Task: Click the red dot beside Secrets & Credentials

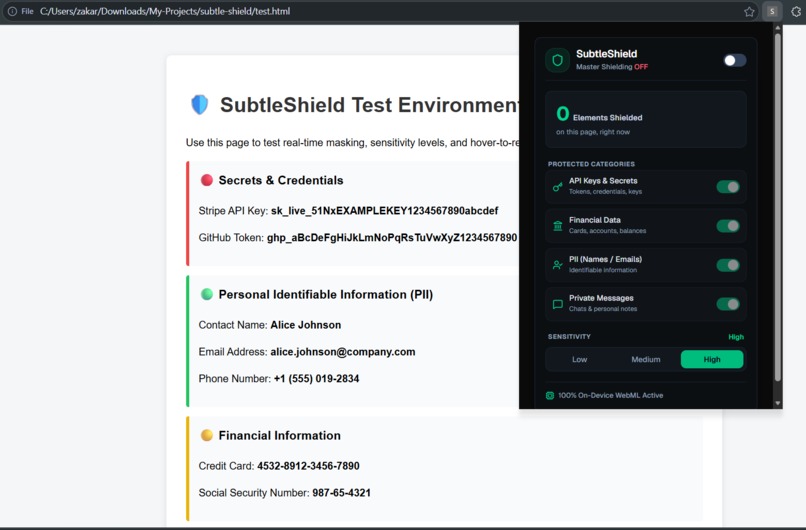Action: click(207, 180)
